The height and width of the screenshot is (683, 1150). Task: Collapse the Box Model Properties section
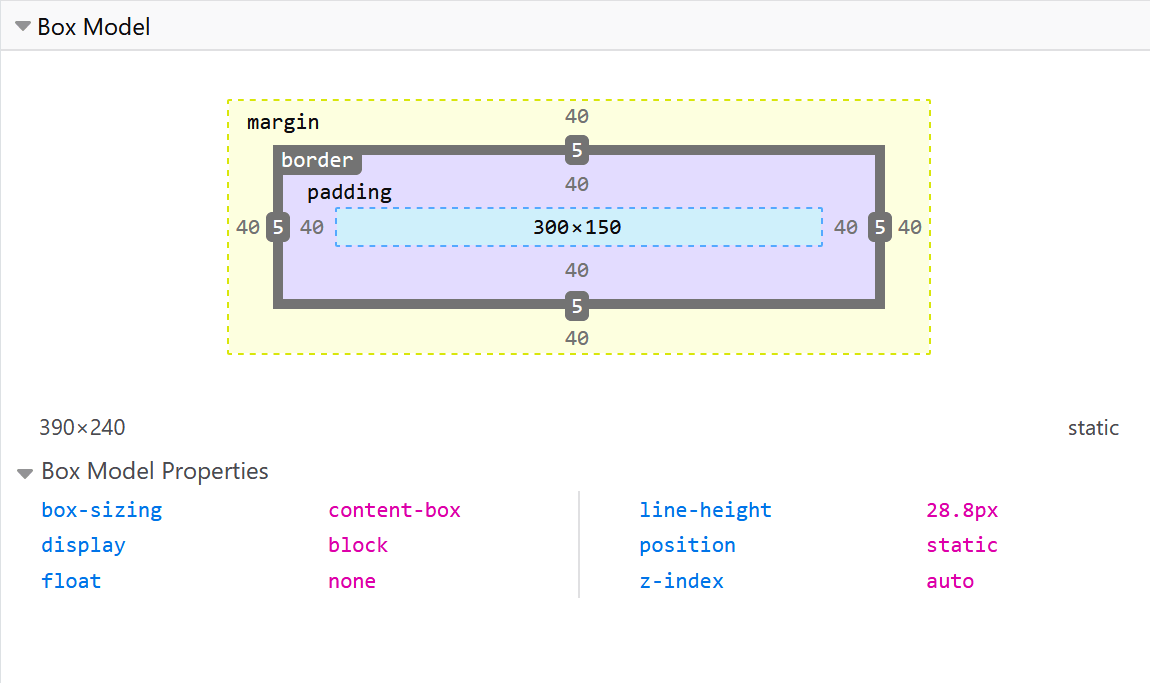point(24,471)
